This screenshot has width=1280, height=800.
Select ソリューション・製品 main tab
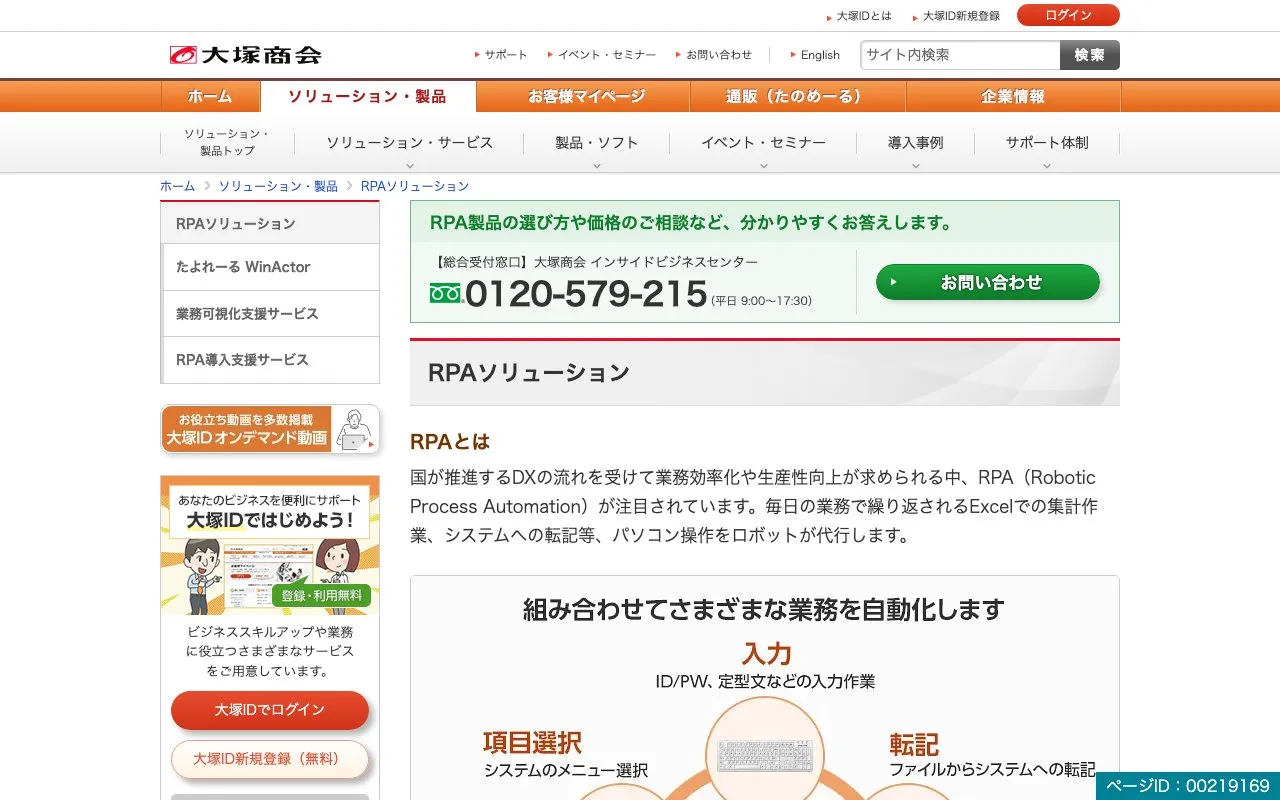pos(368,96)
